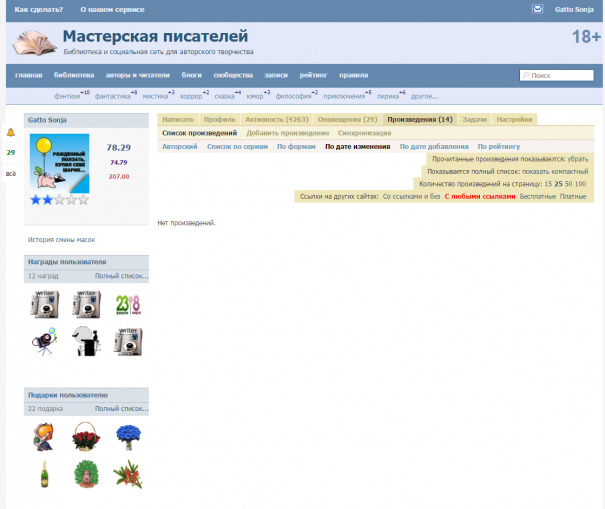Screen dimensions: 605x509
Task: Click the 'Добавить произведение' link
Action: (x=287, y=133)
